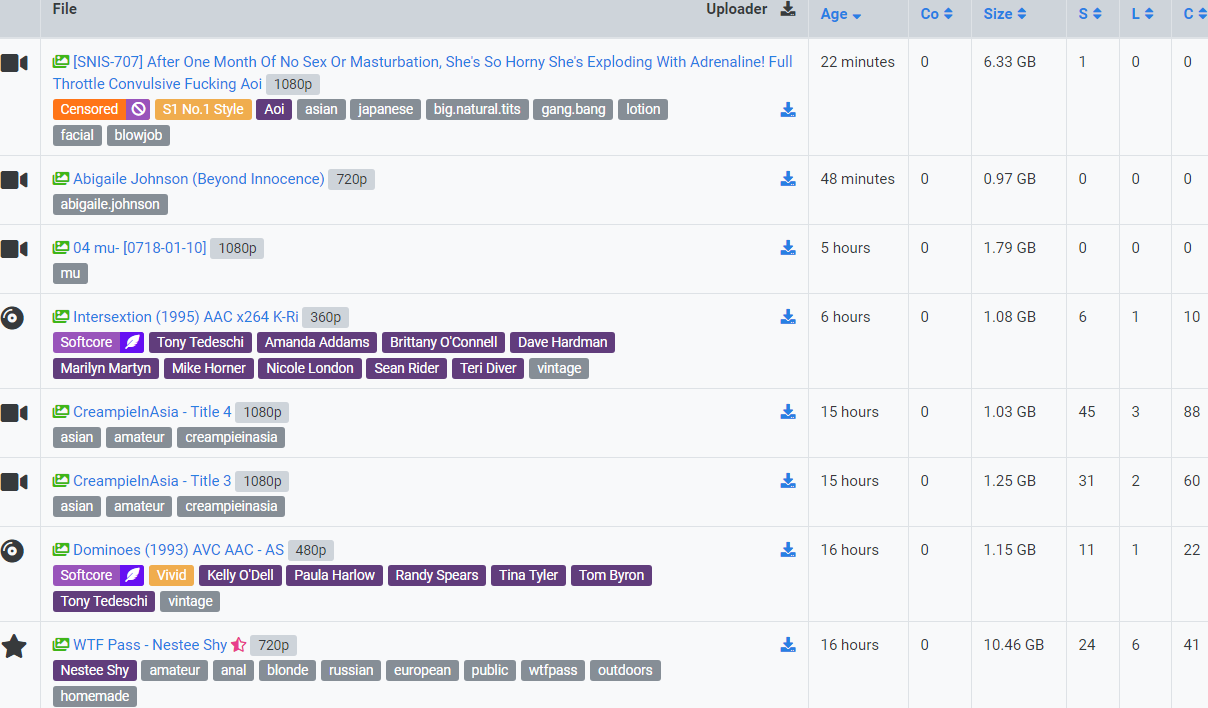Click download icon in the Title 3 row
The image size is (1208, 708).
tap(788, 481)
